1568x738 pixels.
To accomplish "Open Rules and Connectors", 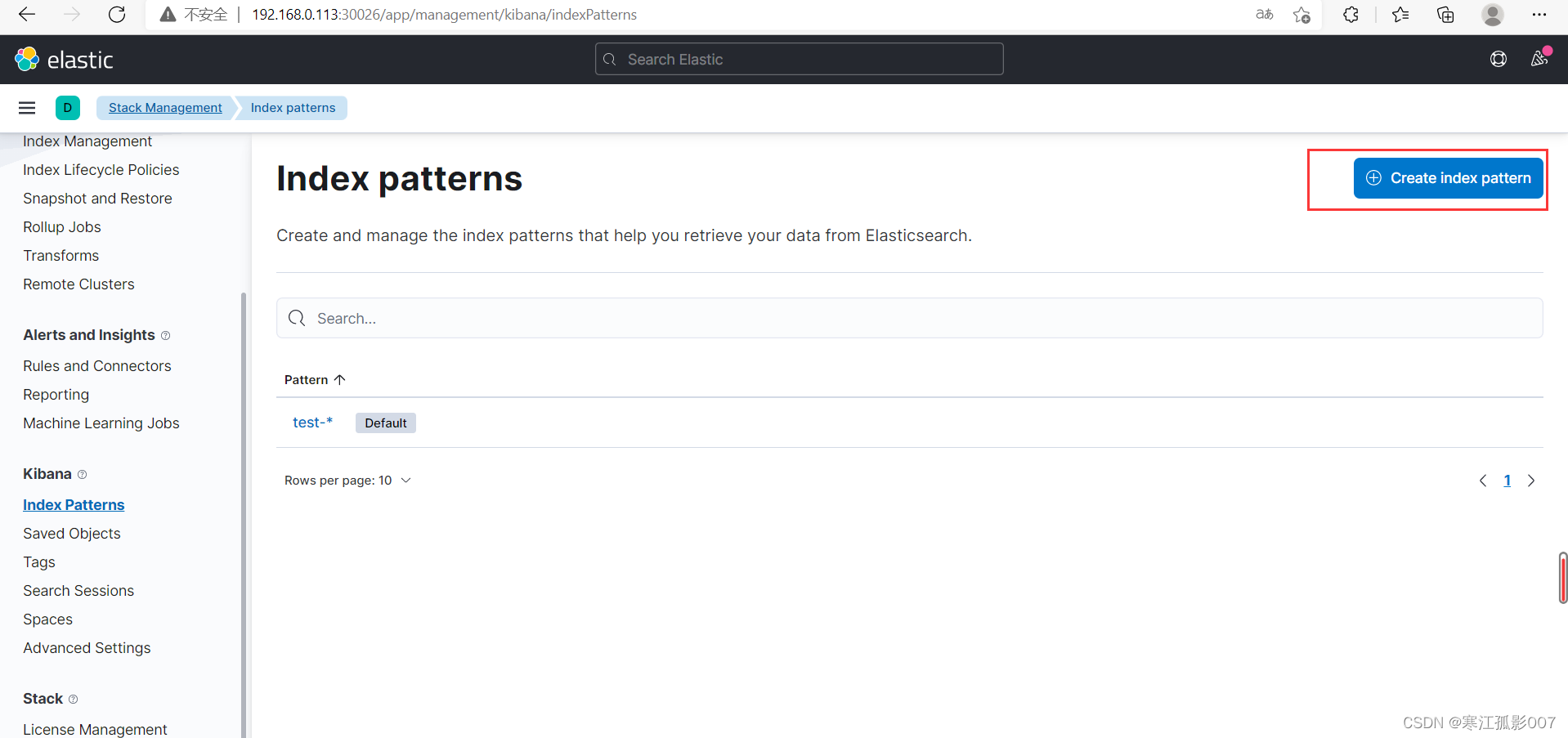I will [x=97, y=366].
